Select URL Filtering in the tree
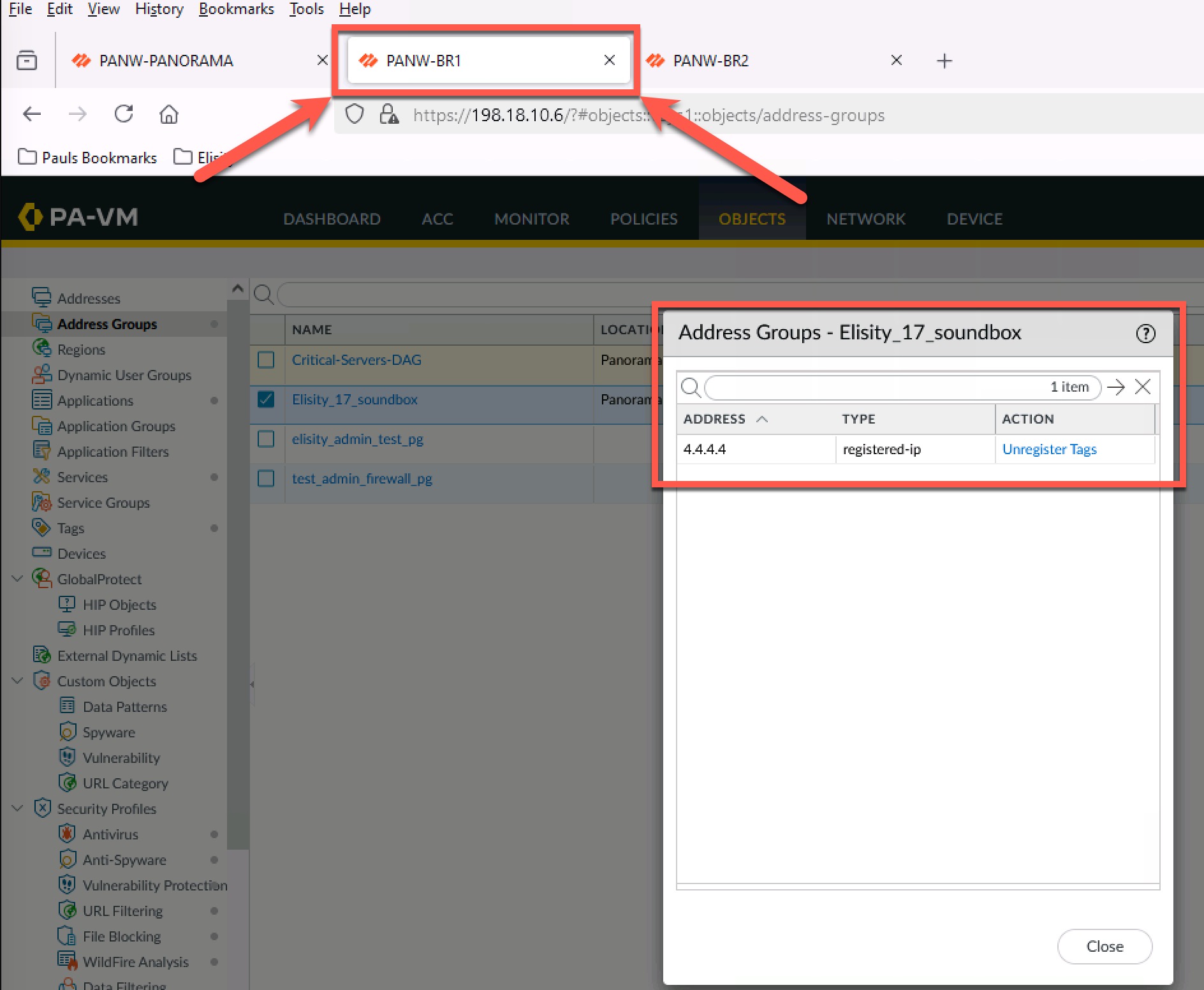1204x990 pixels. (122, 910)
